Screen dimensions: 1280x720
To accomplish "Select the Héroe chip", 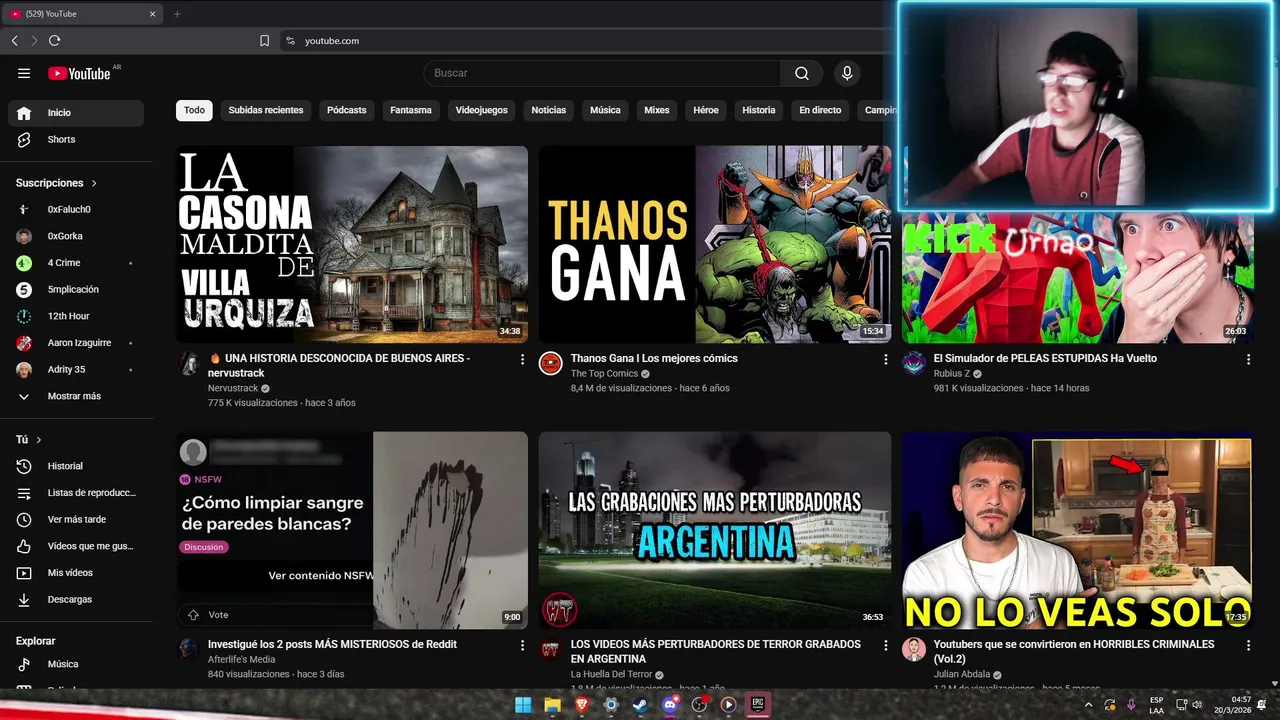I will [x=706, y=110].
